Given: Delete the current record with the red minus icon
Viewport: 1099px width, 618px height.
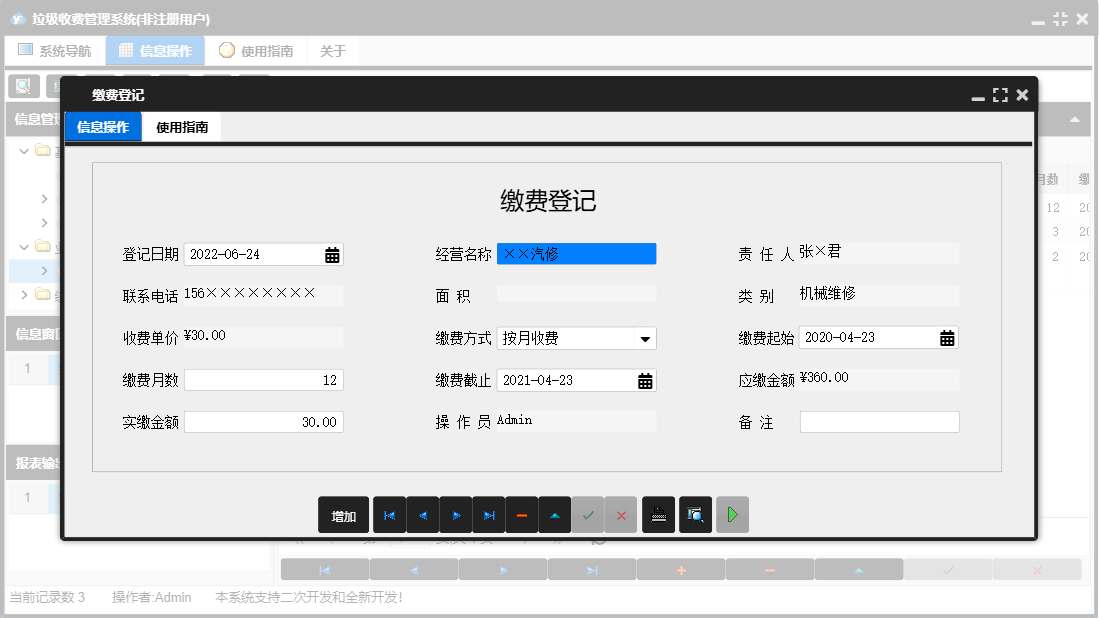Looking at the screenshot, I should (x=523, y=514).
